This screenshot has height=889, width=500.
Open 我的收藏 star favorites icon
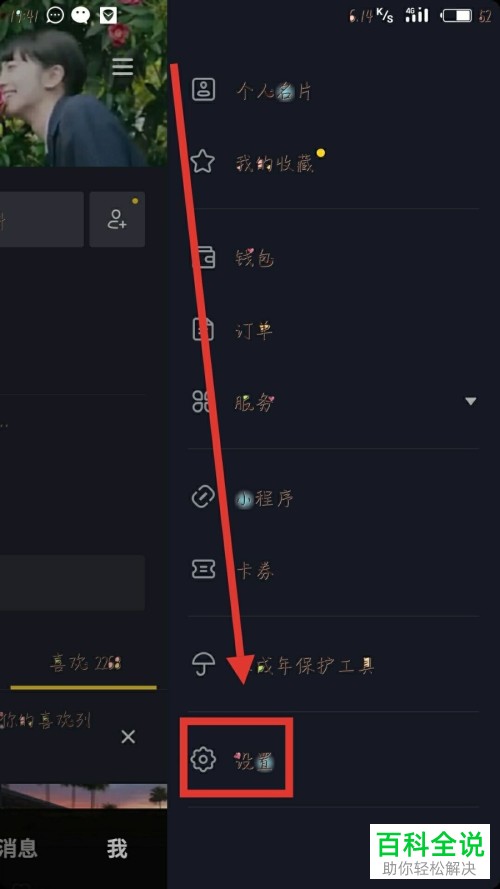pos(202,162)
